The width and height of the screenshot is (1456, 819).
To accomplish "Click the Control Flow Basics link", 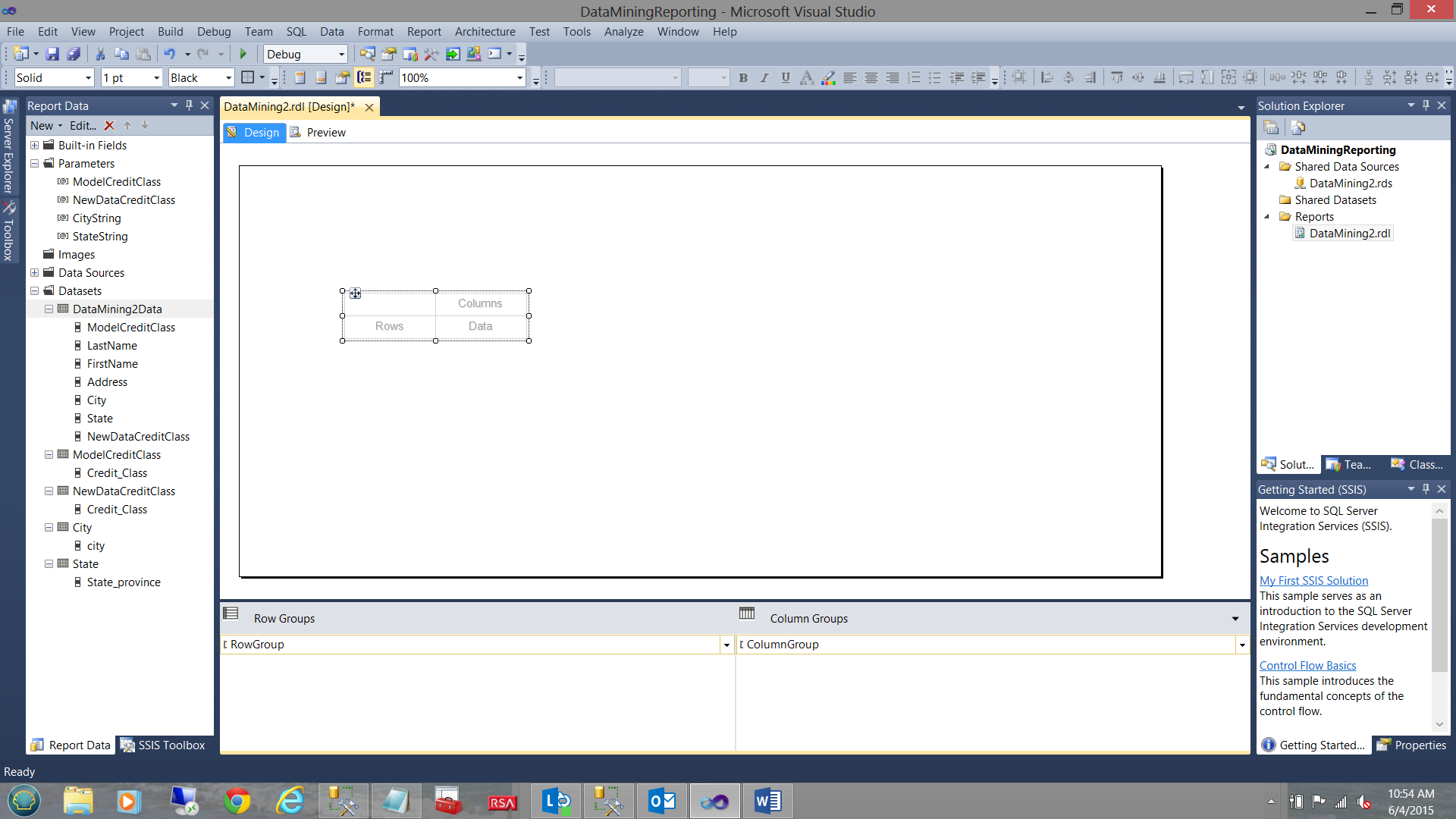I will tap(1307, 666).
